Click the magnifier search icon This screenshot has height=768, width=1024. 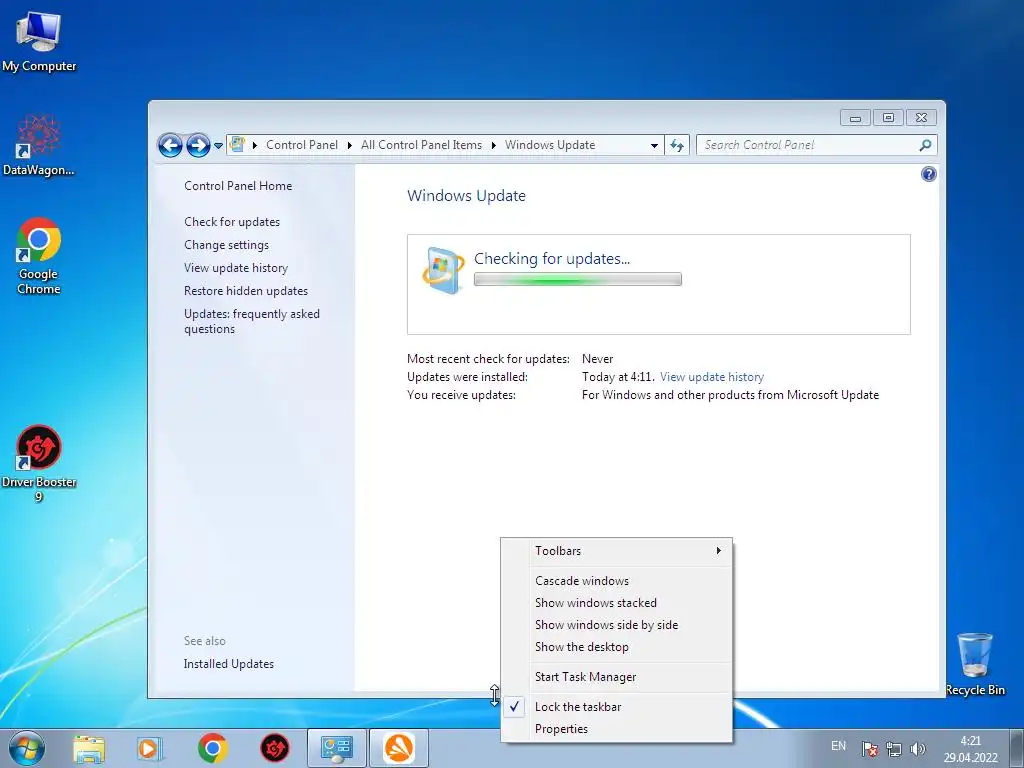[x=925, y=145]
